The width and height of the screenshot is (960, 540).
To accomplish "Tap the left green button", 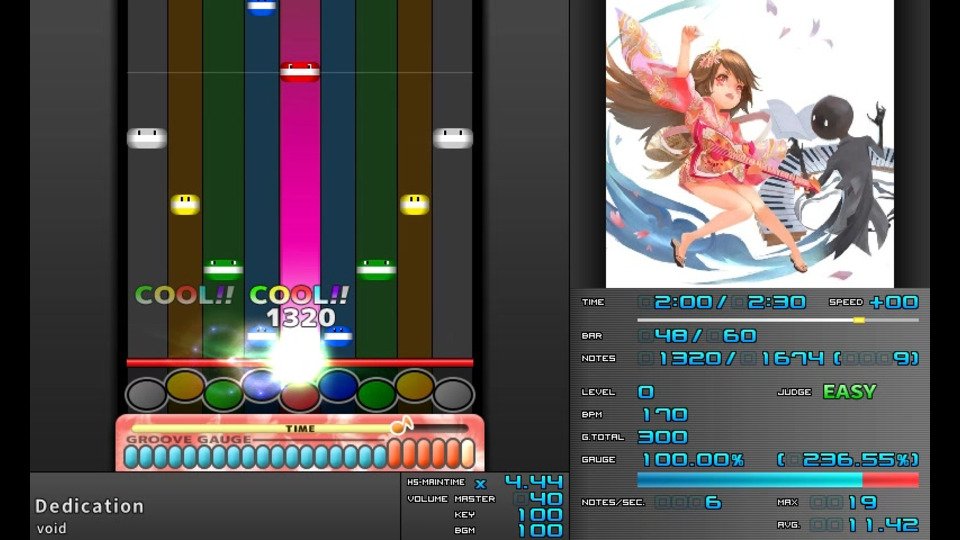I will [x=223, y=394].
